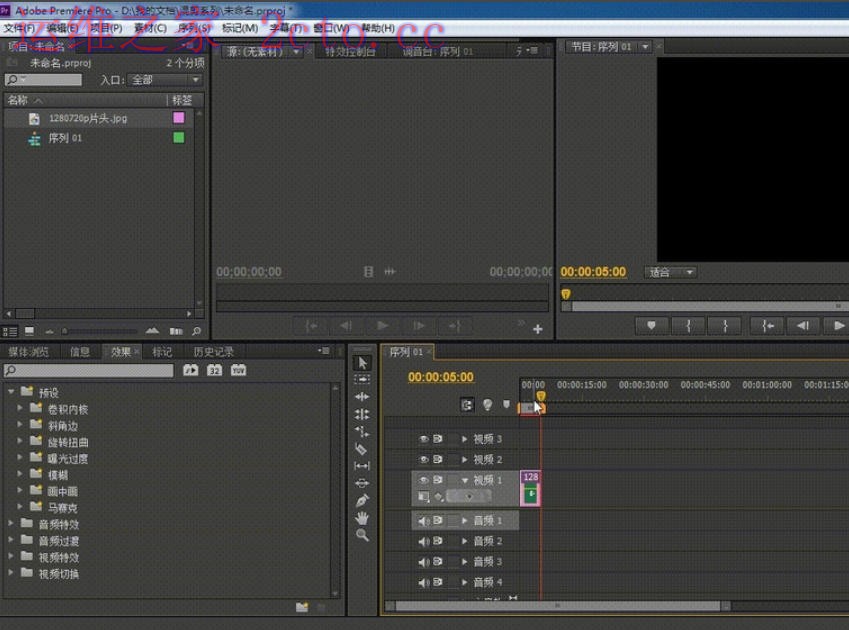849x630 pixels.
Task: Expand the 音频 1 track
Action: 464,521
